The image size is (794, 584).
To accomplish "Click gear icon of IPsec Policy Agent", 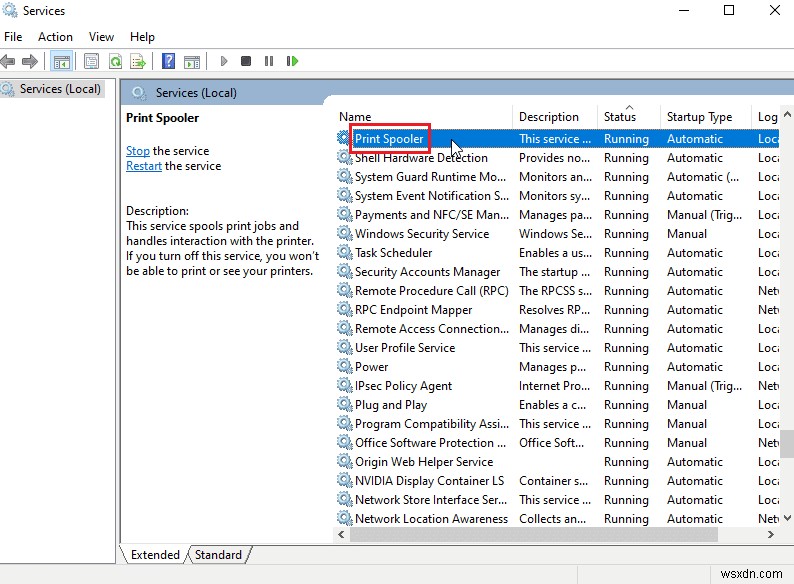I will 344,385.
